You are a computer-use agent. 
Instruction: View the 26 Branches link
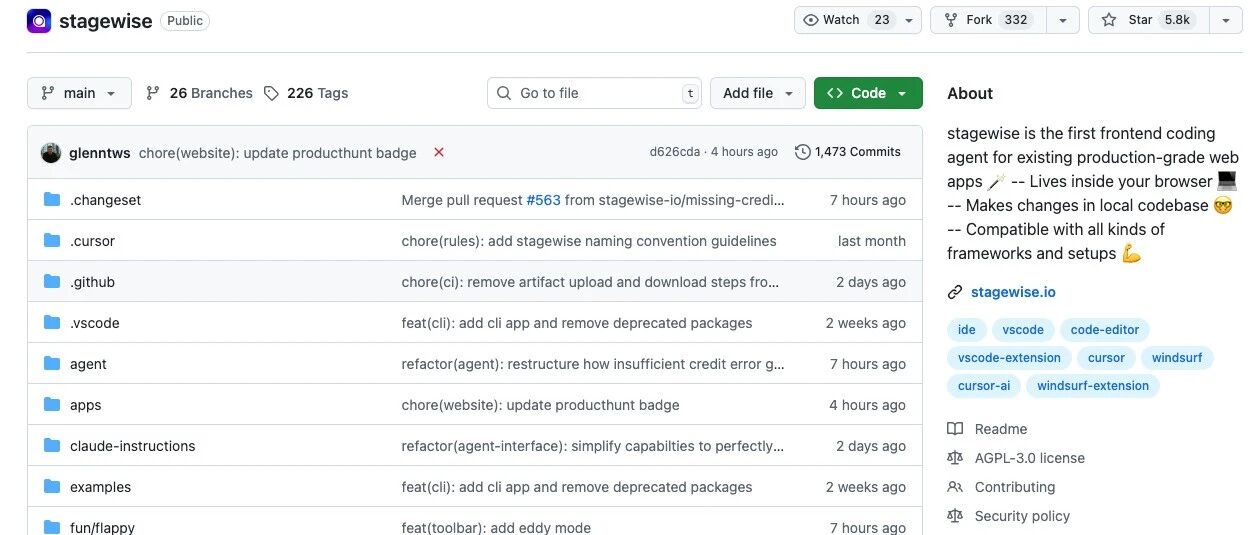[199, 93]
